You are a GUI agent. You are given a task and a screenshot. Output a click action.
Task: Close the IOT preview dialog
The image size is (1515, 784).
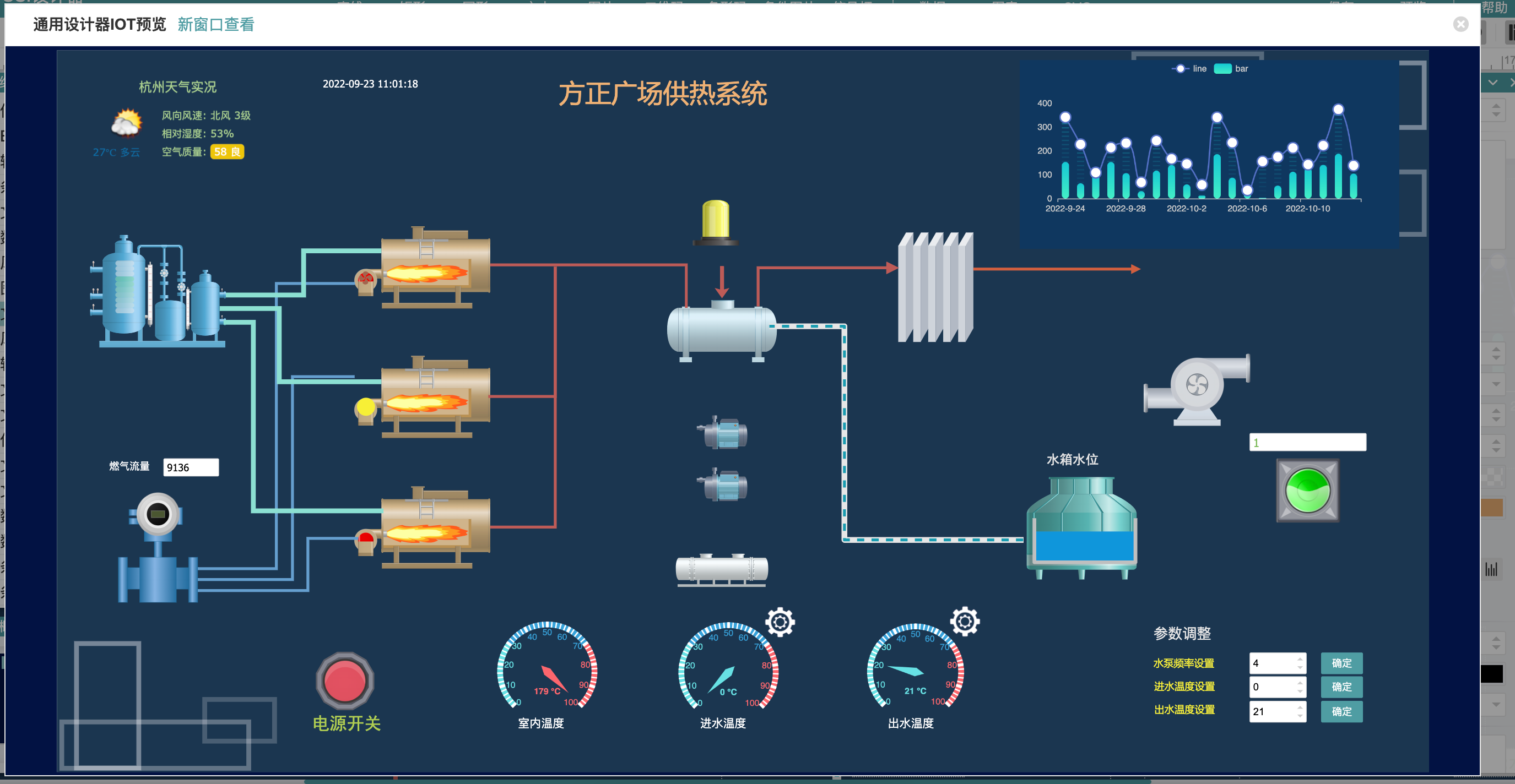click(1460, 24)
